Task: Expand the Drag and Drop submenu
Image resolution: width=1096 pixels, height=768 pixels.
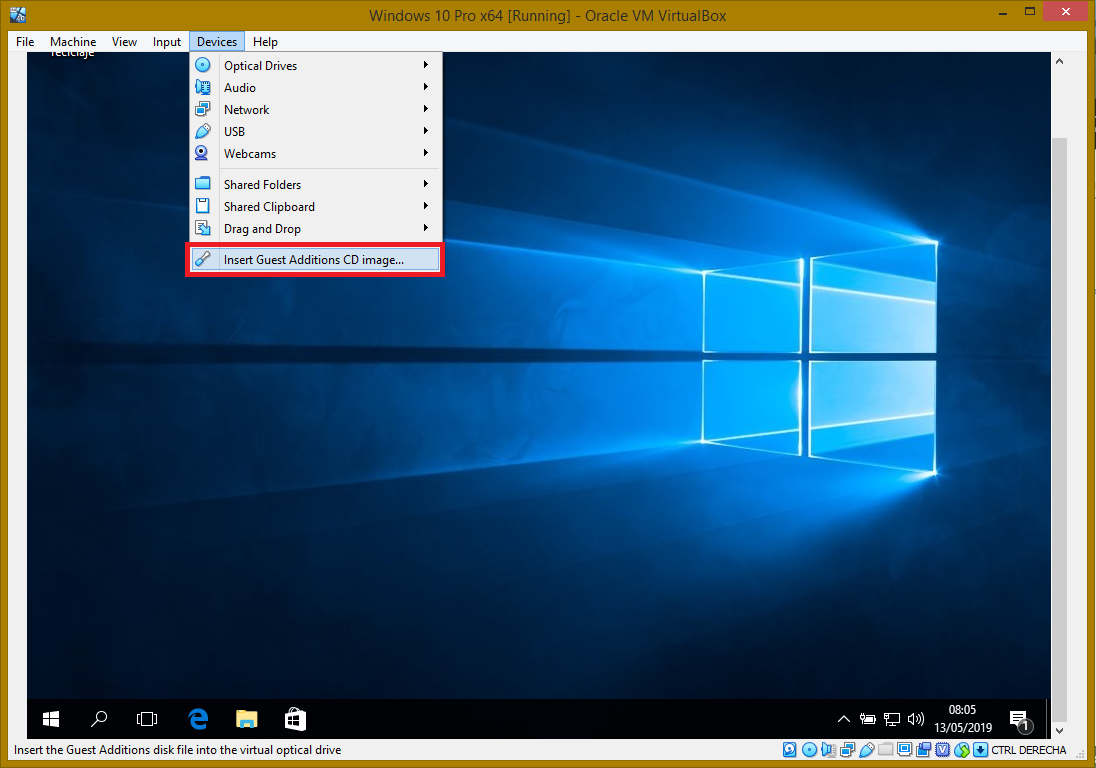Action: pyautogui.click(x=315, y=229)
